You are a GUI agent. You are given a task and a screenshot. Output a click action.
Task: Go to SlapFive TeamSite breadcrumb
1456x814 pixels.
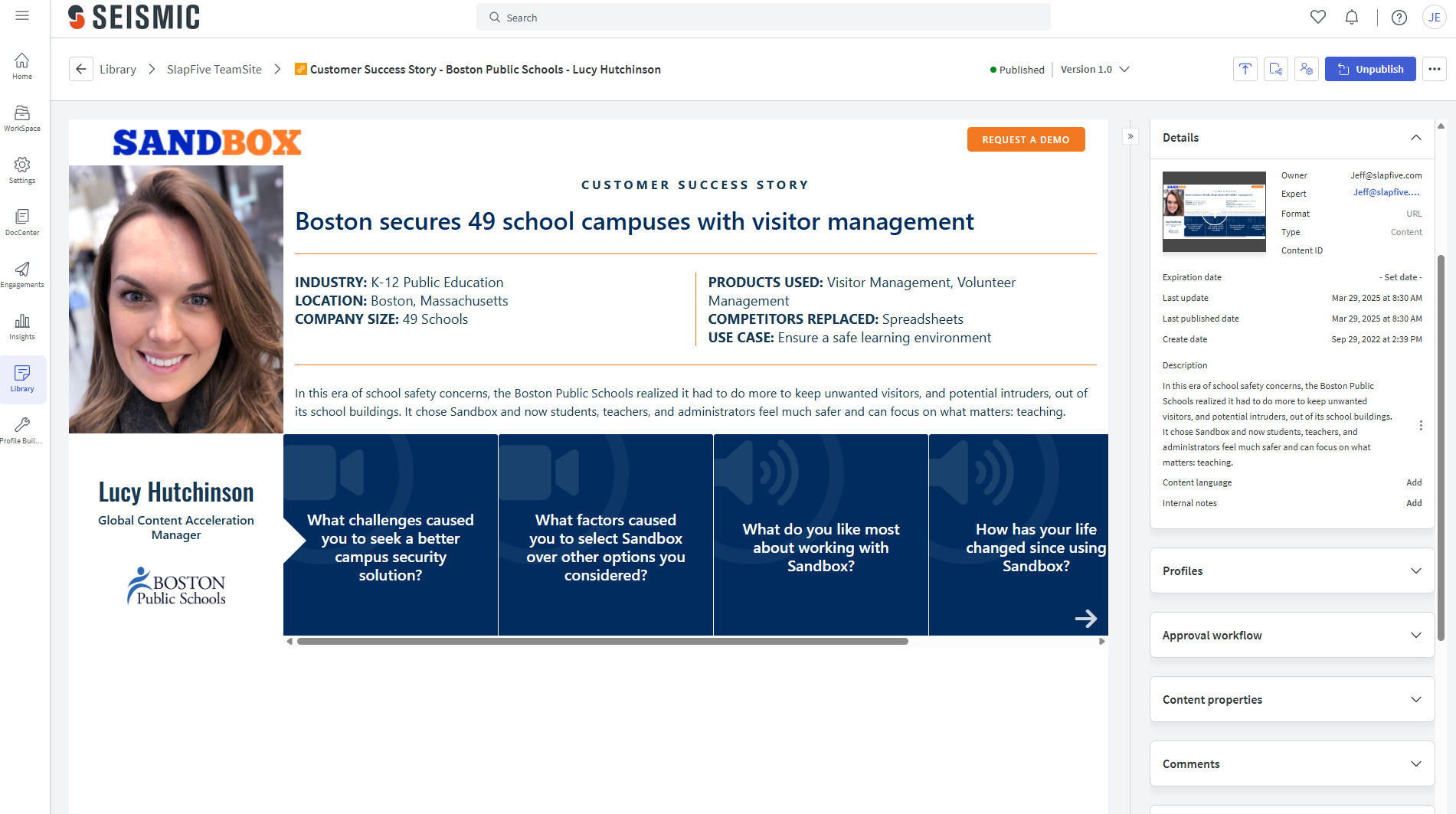pyautogui.click(x=214, y=69)
